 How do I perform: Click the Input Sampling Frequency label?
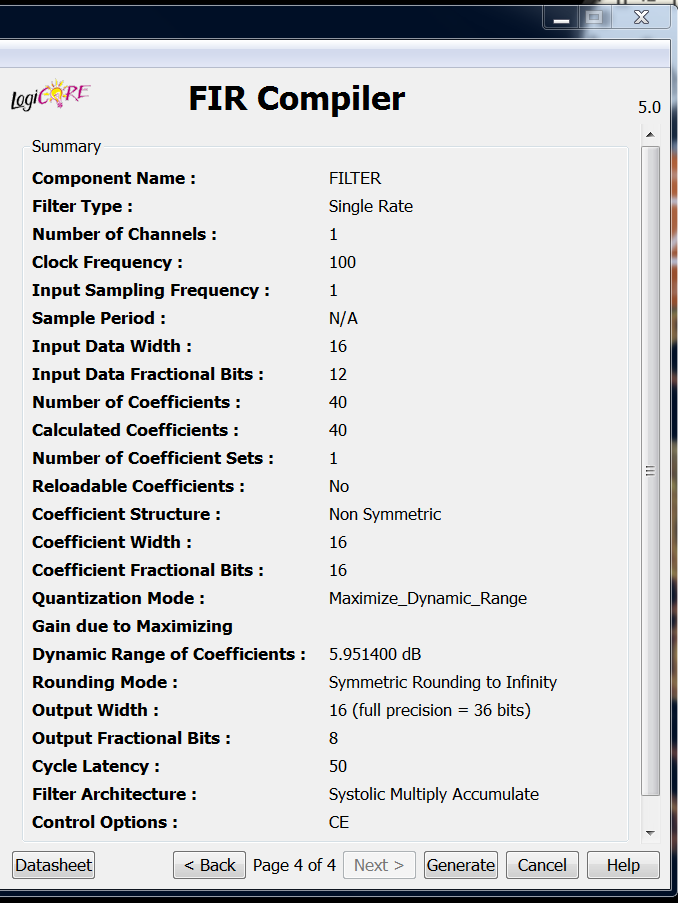click(151, 290)
